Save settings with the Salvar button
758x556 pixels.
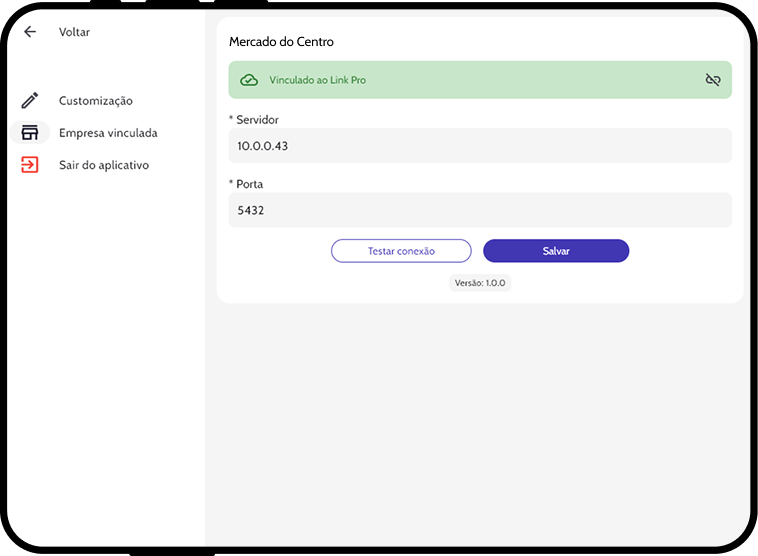click(x=556, y=251)
